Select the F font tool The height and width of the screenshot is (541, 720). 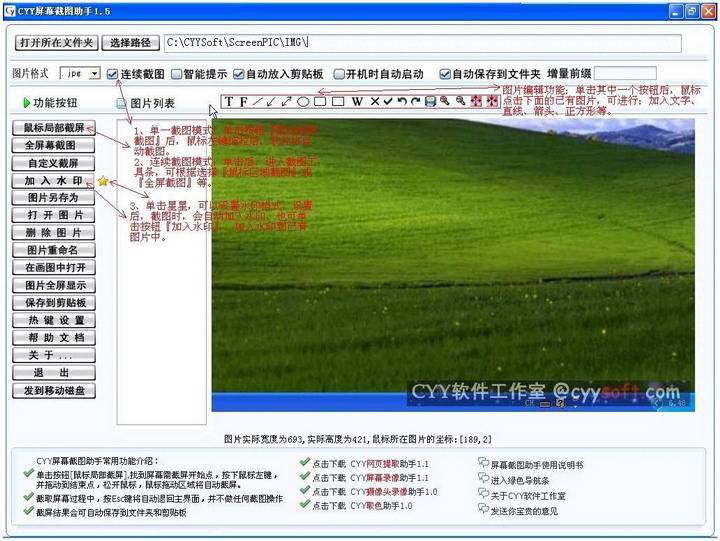pyautogui.click(x=243, y=101)
